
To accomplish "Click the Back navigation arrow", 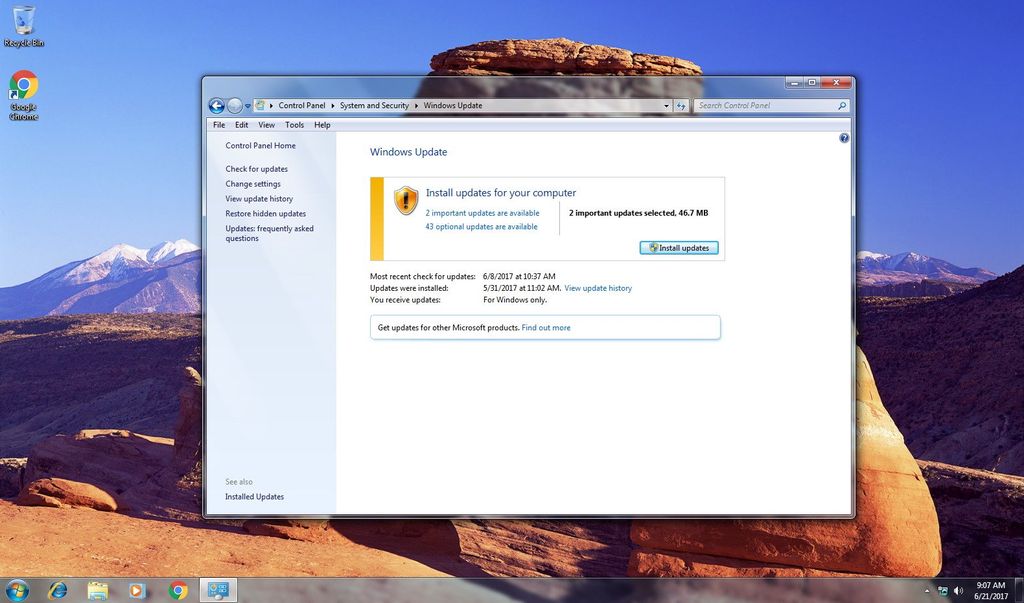I will (x=216, y=105).
